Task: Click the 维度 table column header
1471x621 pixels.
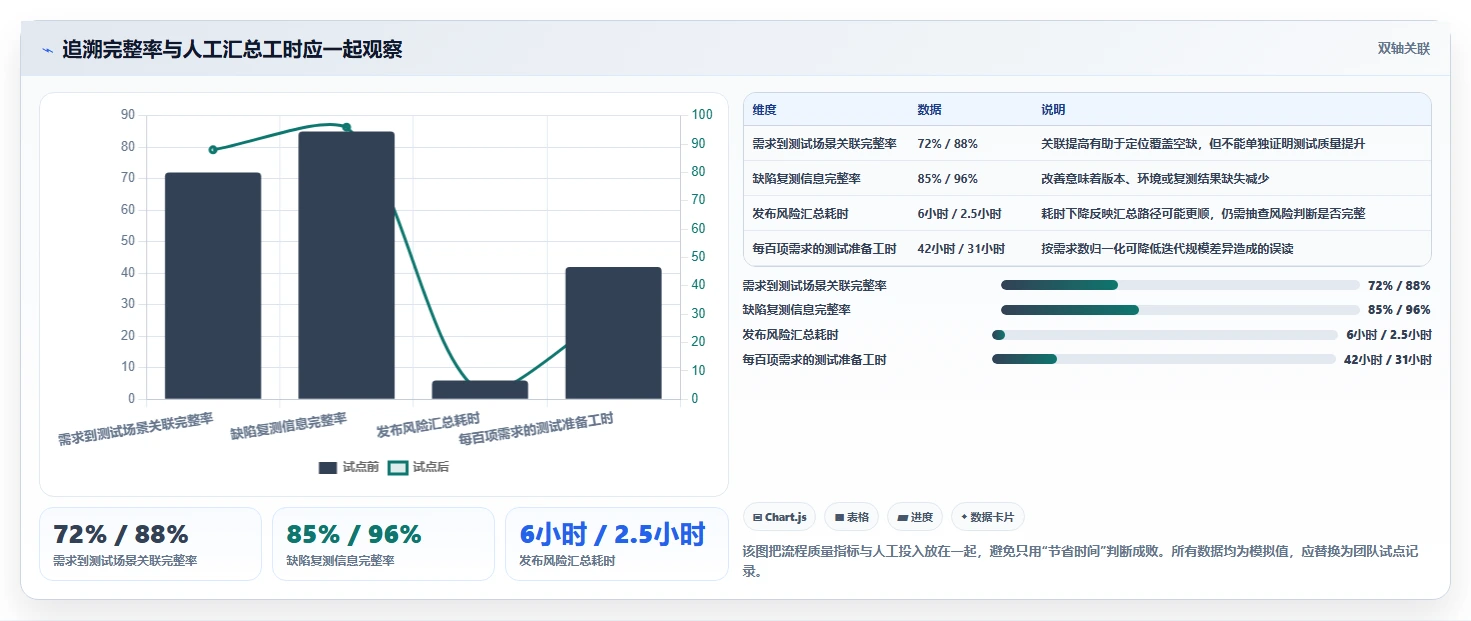Action: (764, 110)
